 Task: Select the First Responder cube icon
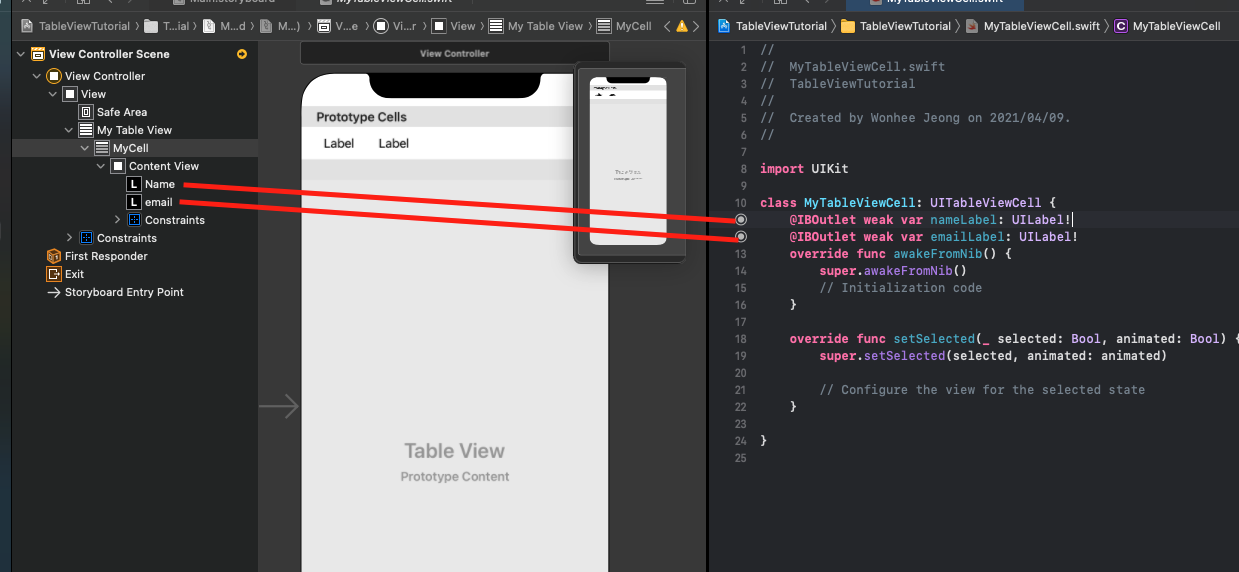(x=54, y=256)
